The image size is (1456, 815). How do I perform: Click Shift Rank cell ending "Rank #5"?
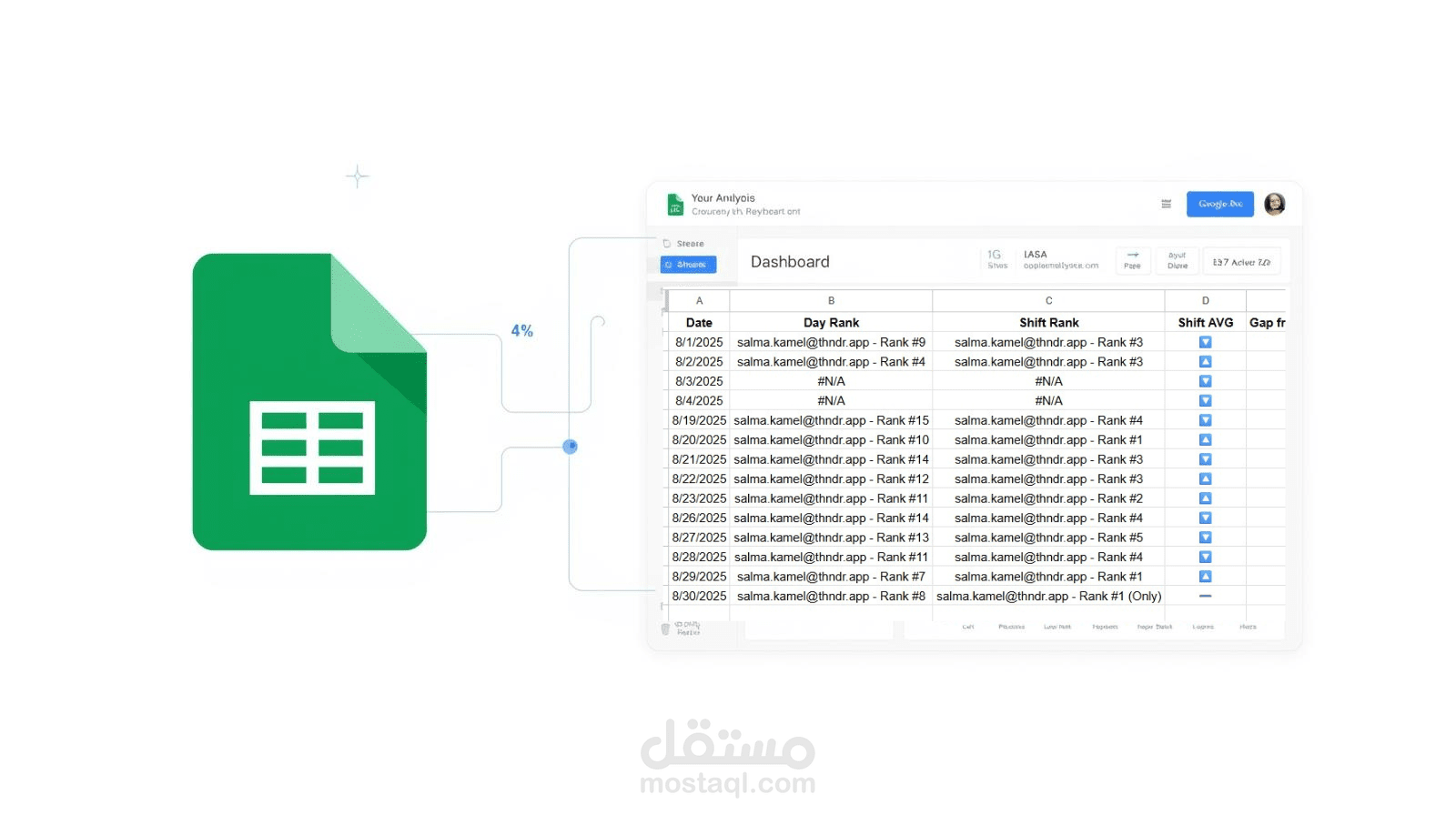point(1048,538)
